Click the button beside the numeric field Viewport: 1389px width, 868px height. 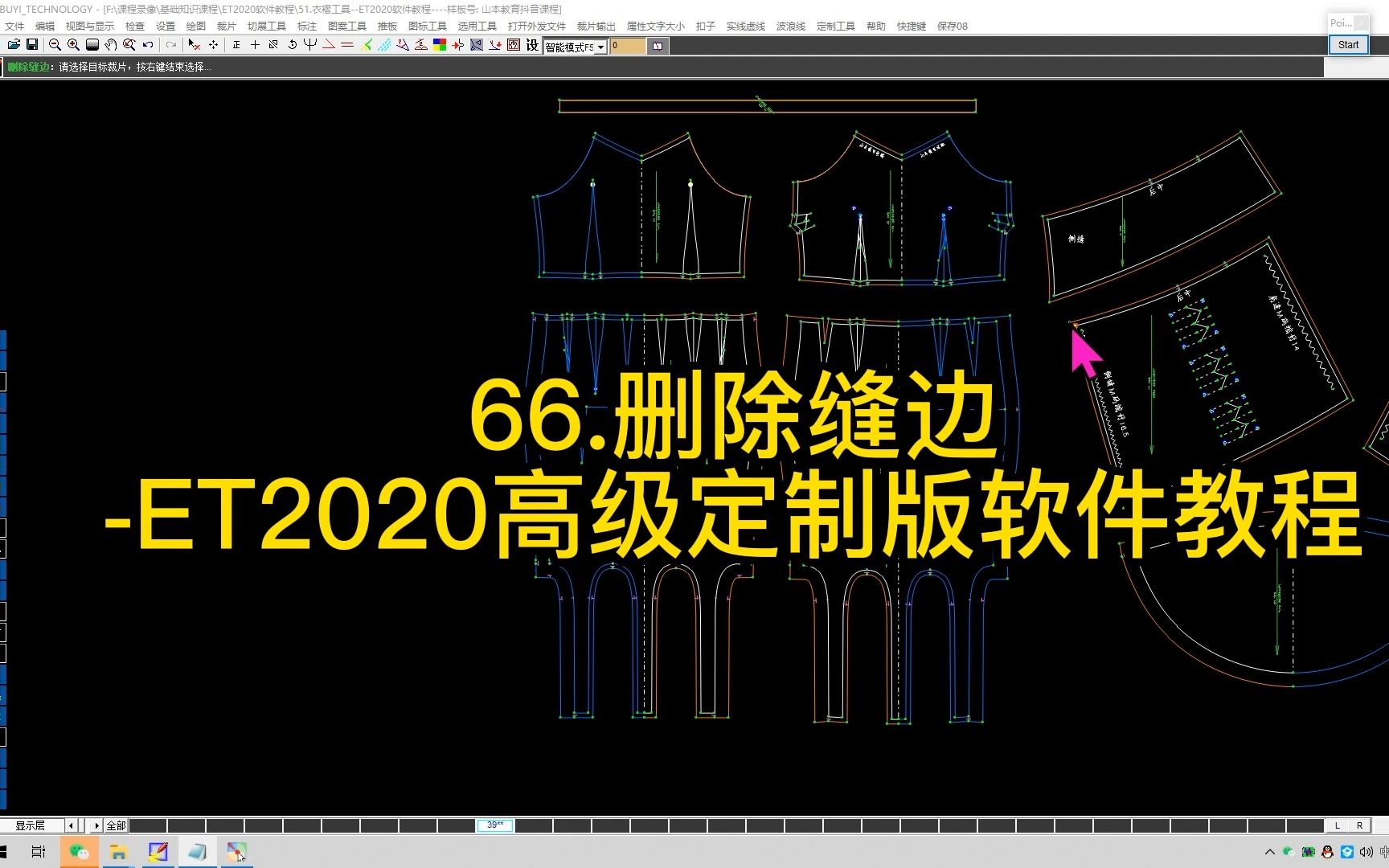point(658,46)
